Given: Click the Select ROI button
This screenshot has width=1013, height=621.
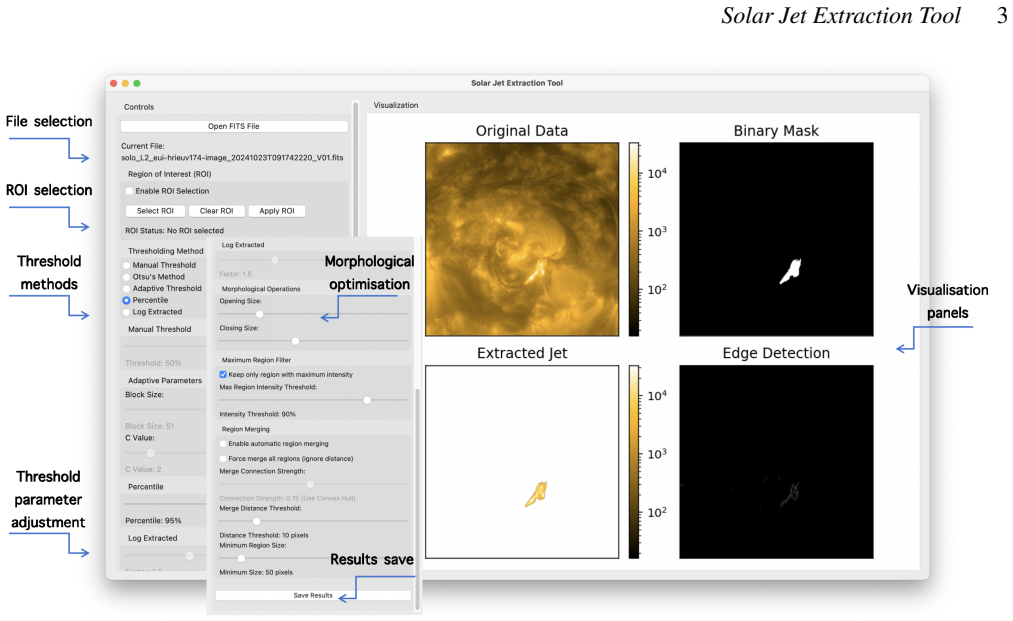Looking at the screenshot, I should pos(155,211).
